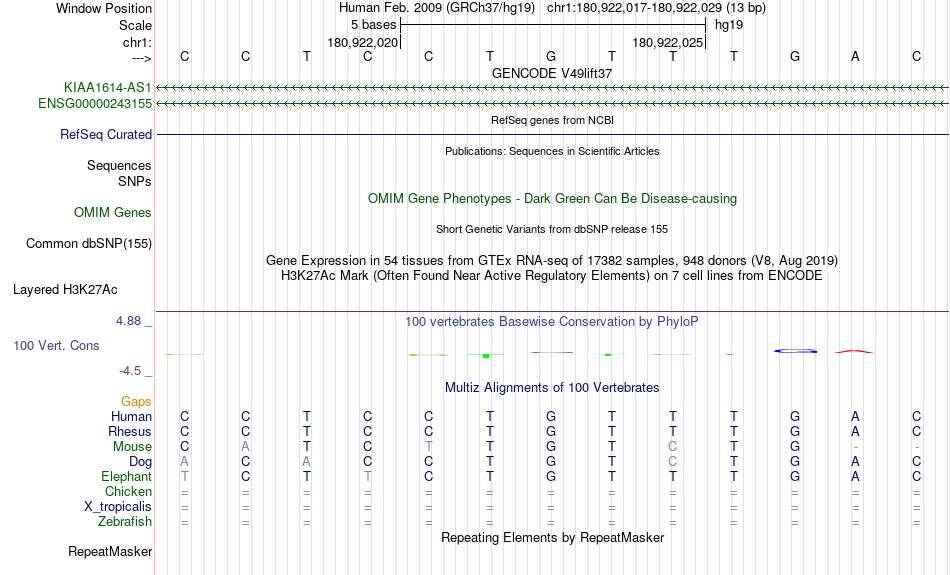
Task: Open Publications: Sequences in Scientific Articles title
Action: point(552,151)
